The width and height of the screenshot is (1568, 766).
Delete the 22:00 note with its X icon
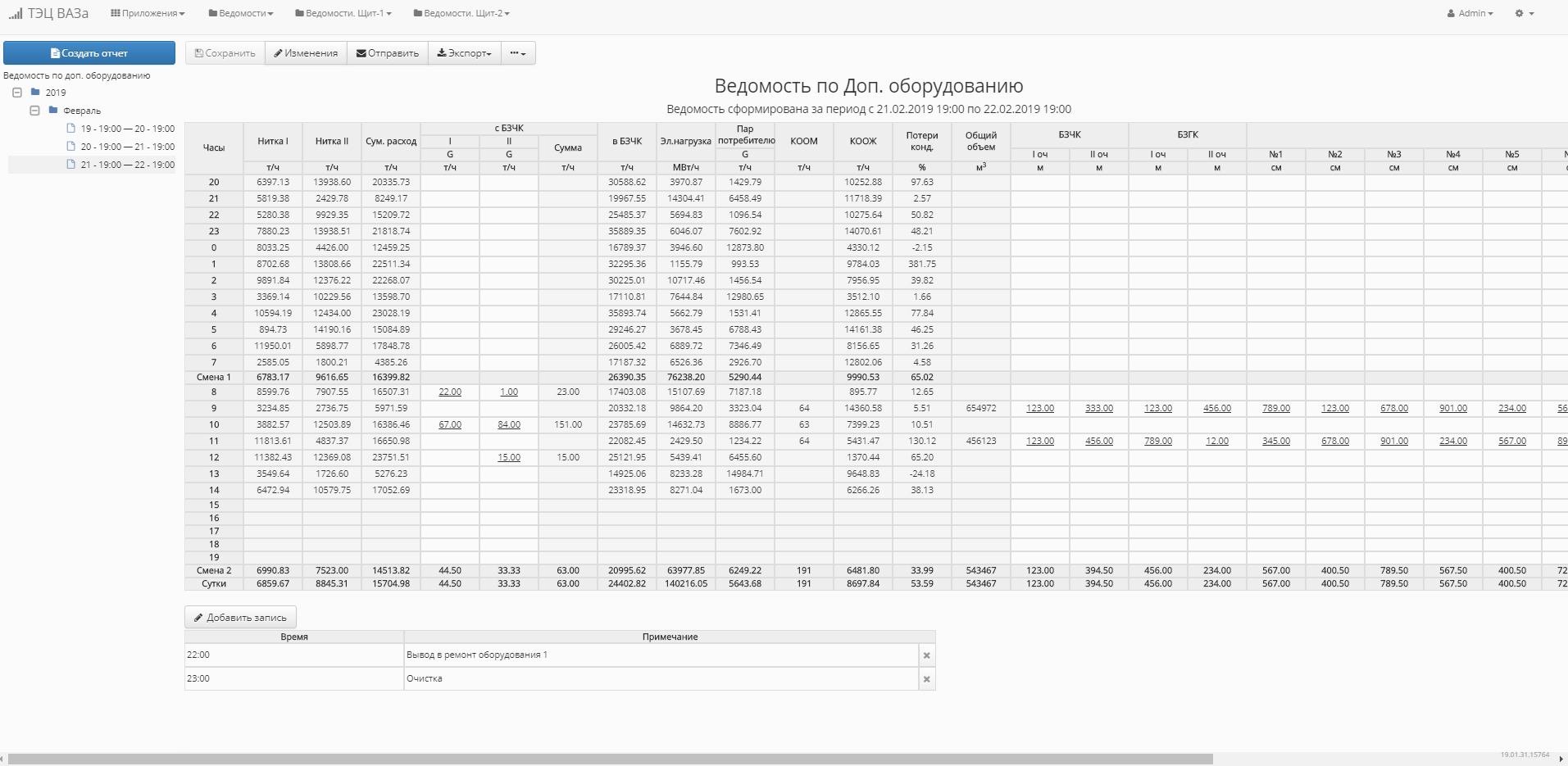[x=927, y=655]
